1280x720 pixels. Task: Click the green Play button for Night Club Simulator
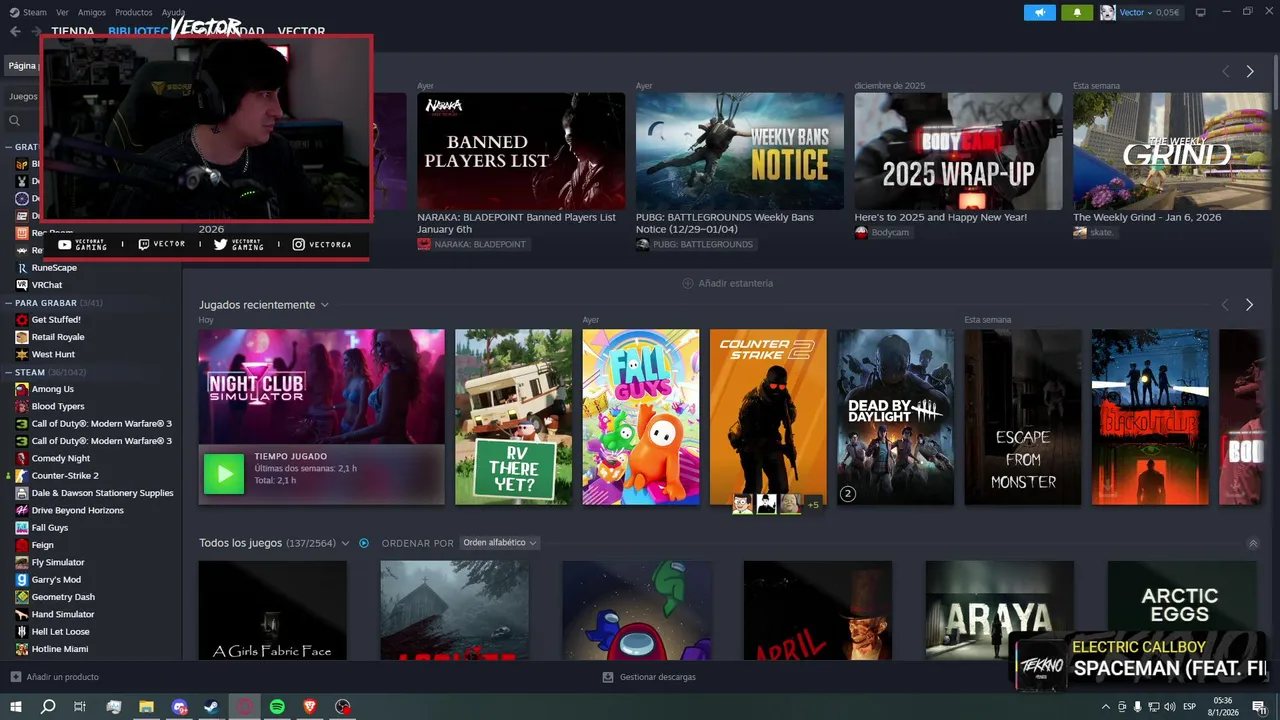point(224,474)
